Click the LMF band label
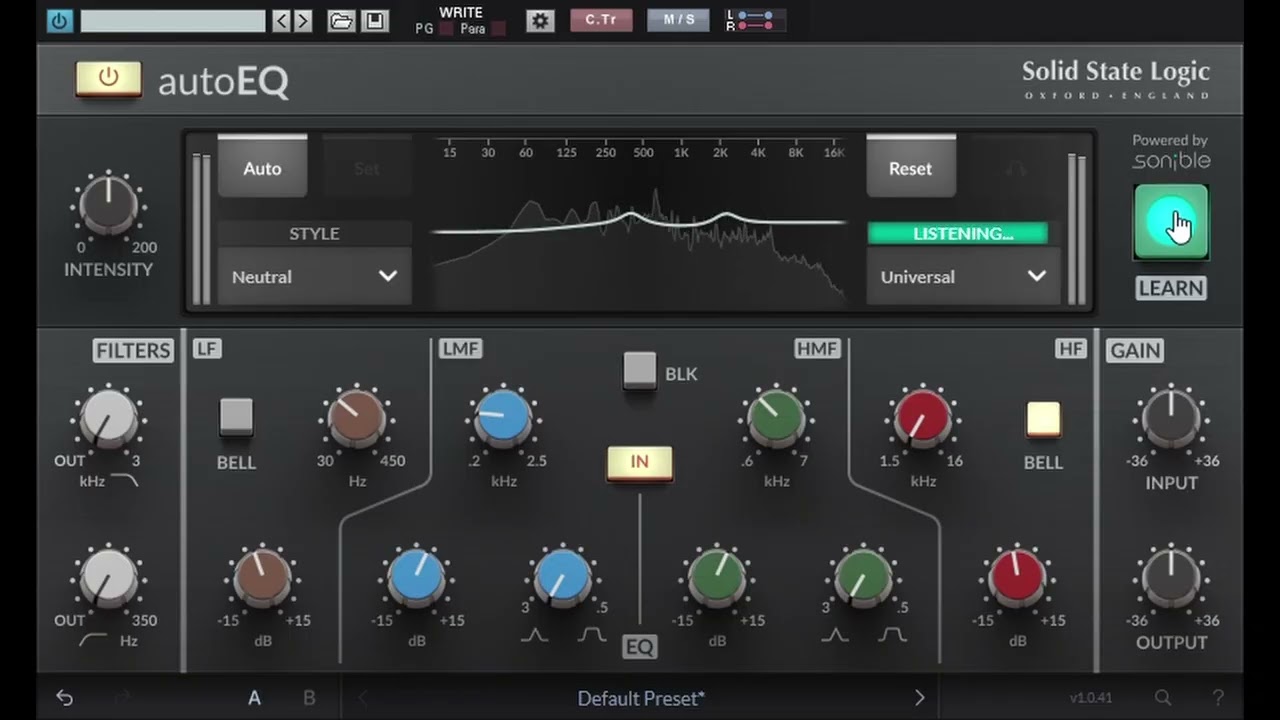Viewport: 1280px width, 720px height. pyautogui.click(x=460, y=348)
